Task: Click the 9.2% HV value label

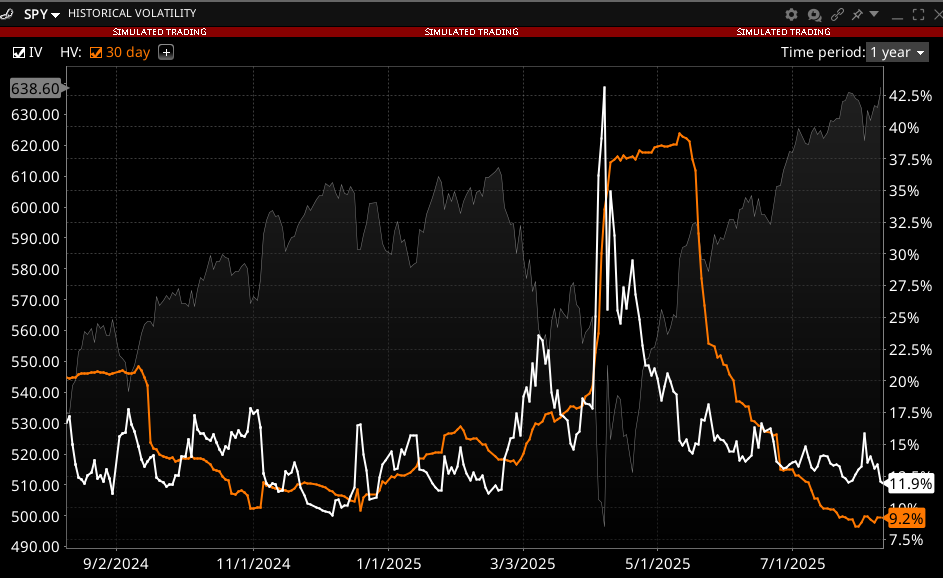Action: click(x=906, y=518)
